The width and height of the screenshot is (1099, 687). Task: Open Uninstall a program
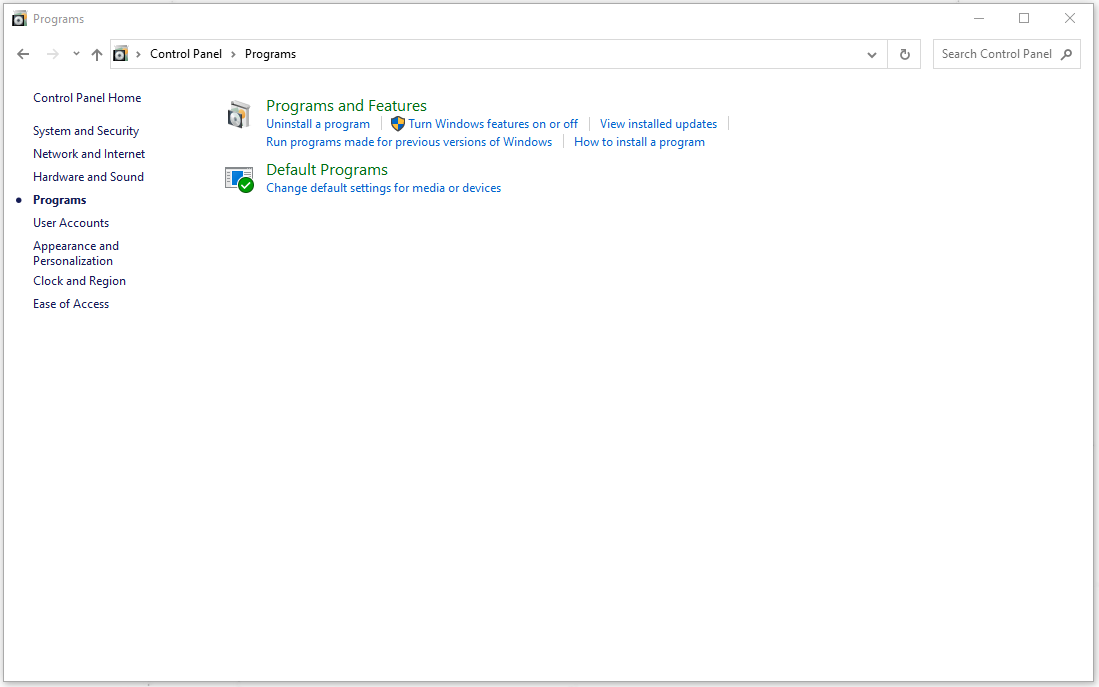(x=318, y=123)
